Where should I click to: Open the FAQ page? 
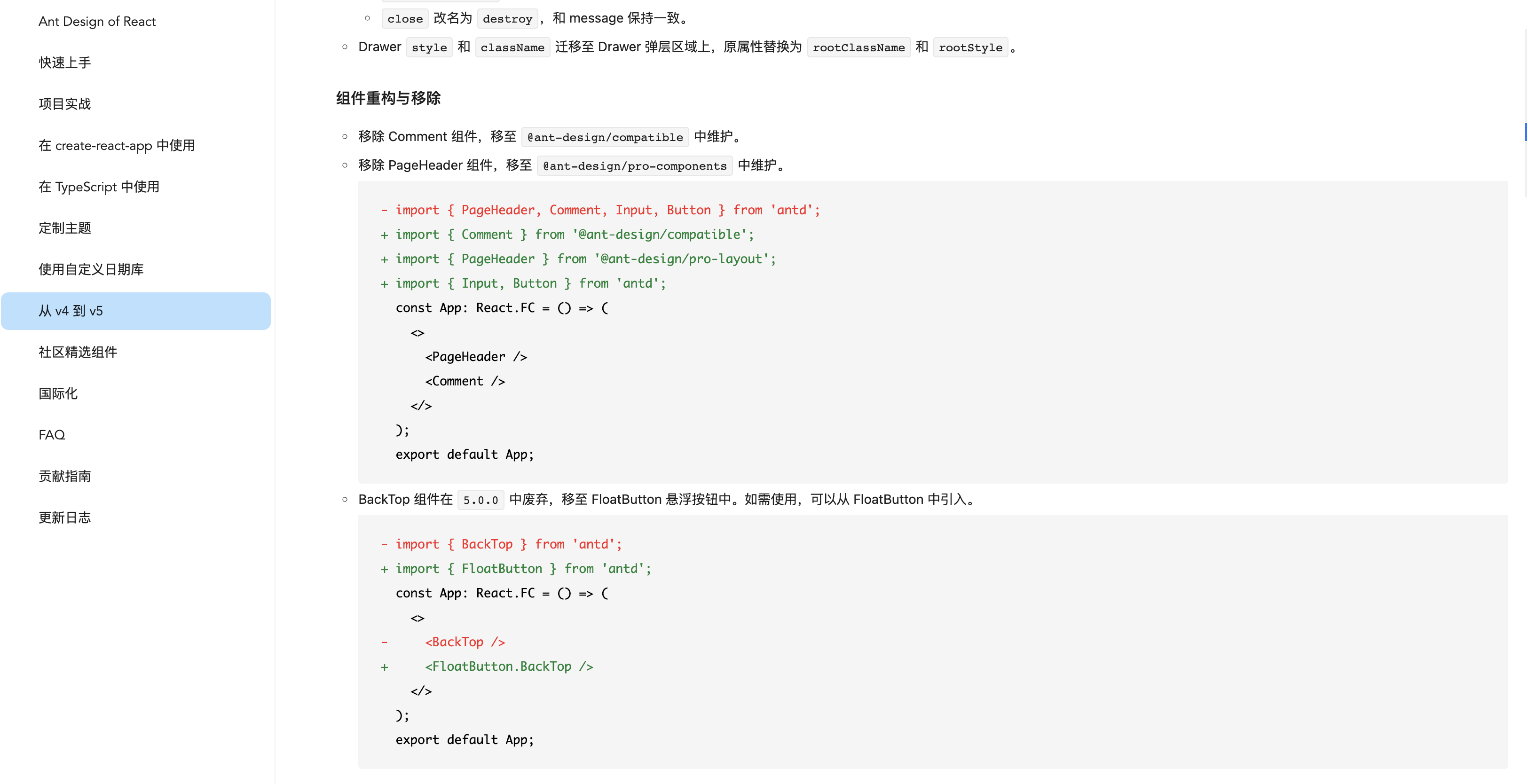[51, 434]
